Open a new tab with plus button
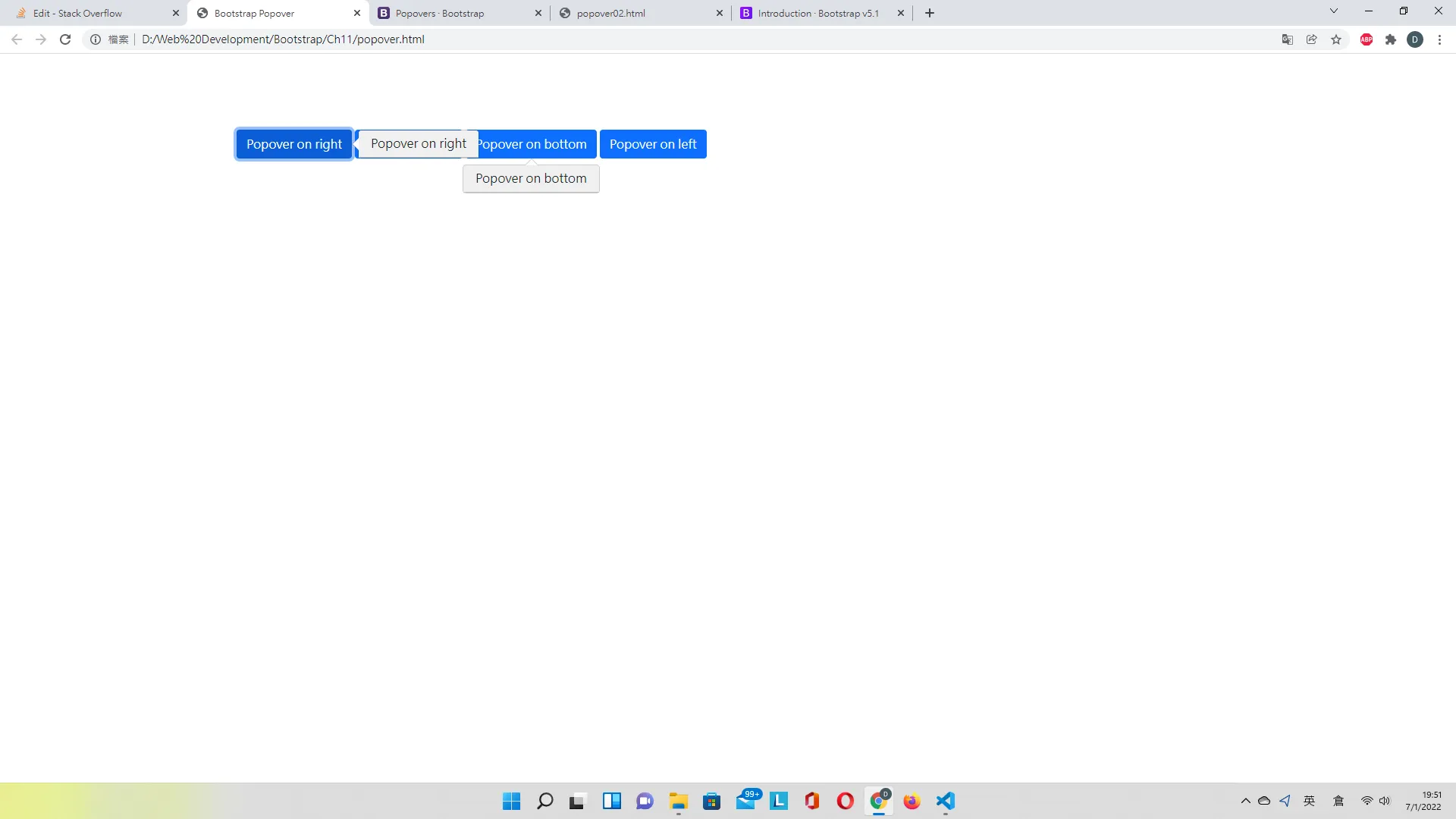Image resolution: width=1456 pixels, height=819 pixels. click(x=930, y=13)
